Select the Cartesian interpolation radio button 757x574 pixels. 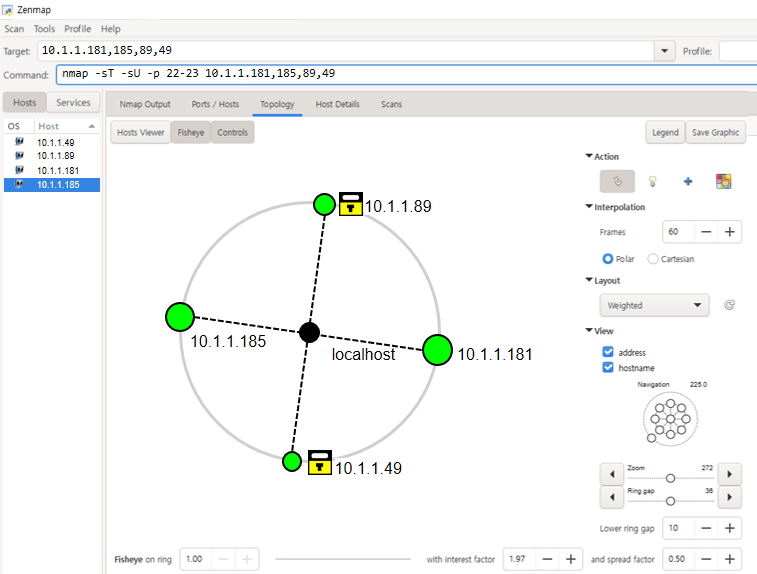click(653, 259)
